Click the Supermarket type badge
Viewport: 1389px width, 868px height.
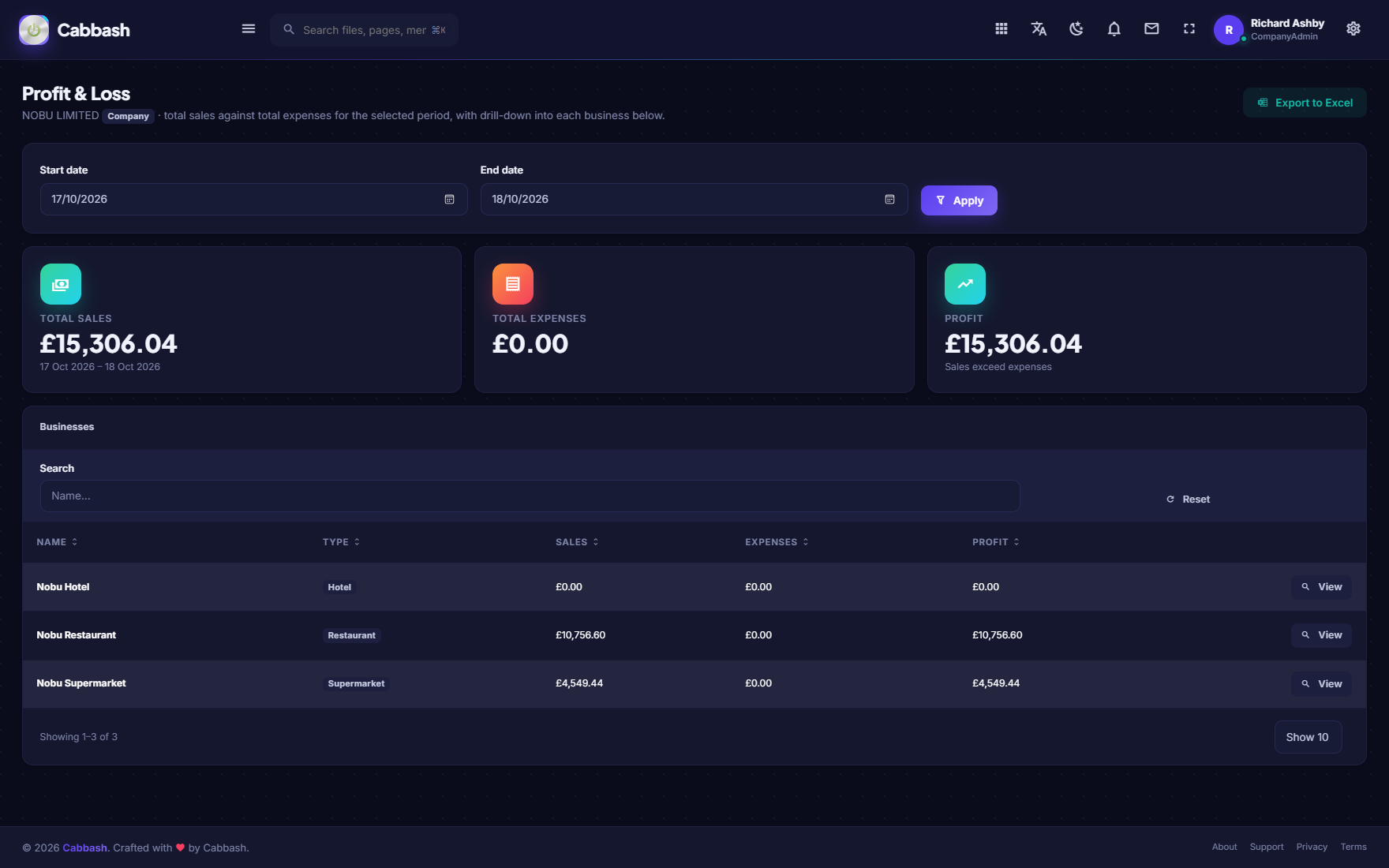[356, 683]
